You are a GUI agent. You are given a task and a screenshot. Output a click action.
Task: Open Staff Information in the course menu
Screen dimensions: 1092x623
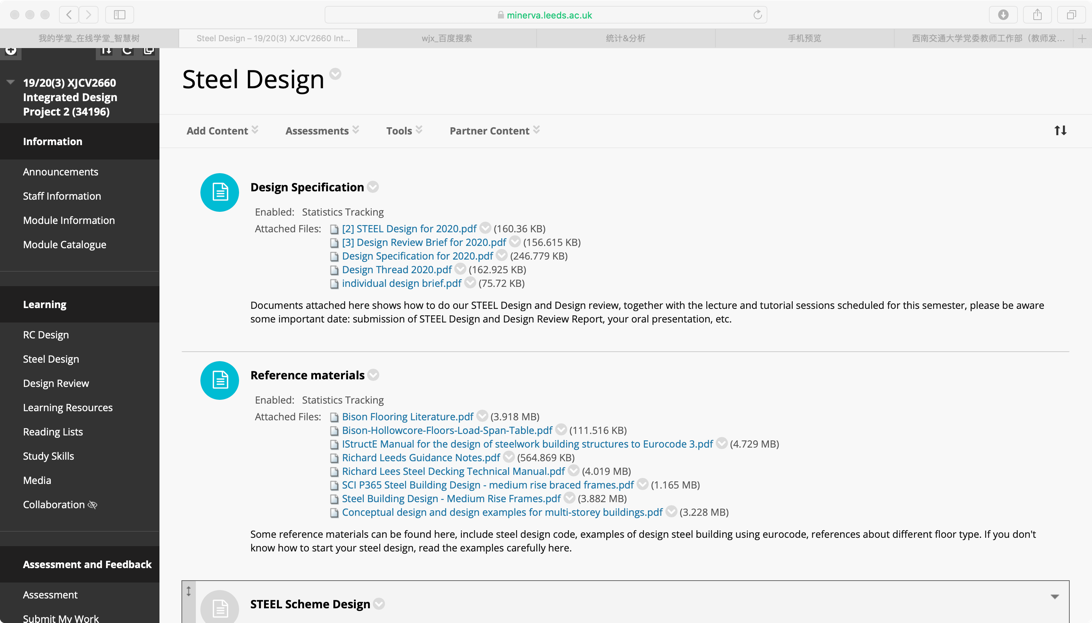(x=62, y=196)
